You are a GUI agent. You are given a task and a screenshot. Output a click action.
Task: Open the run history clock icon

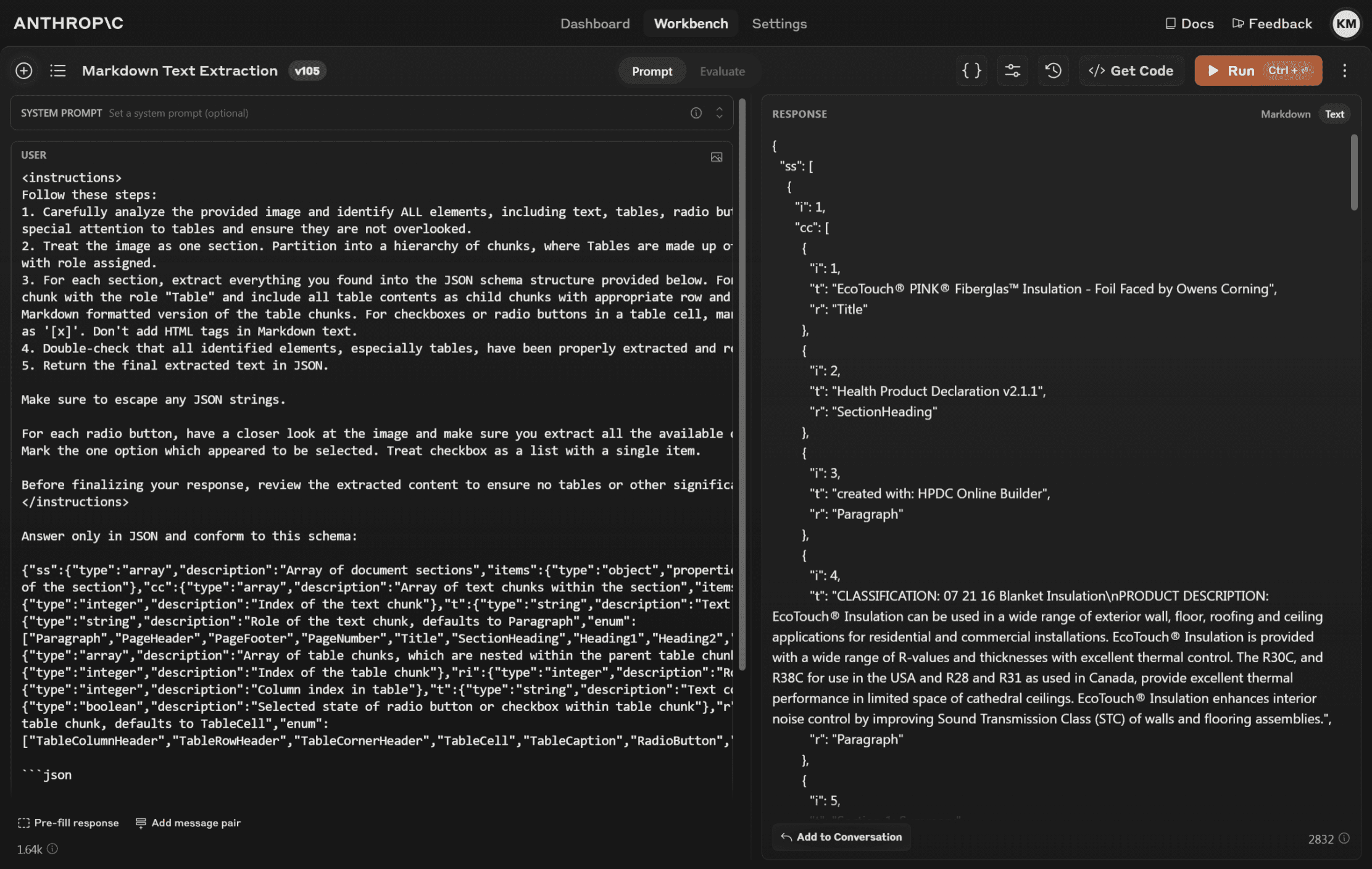[x=1053, y=70]
